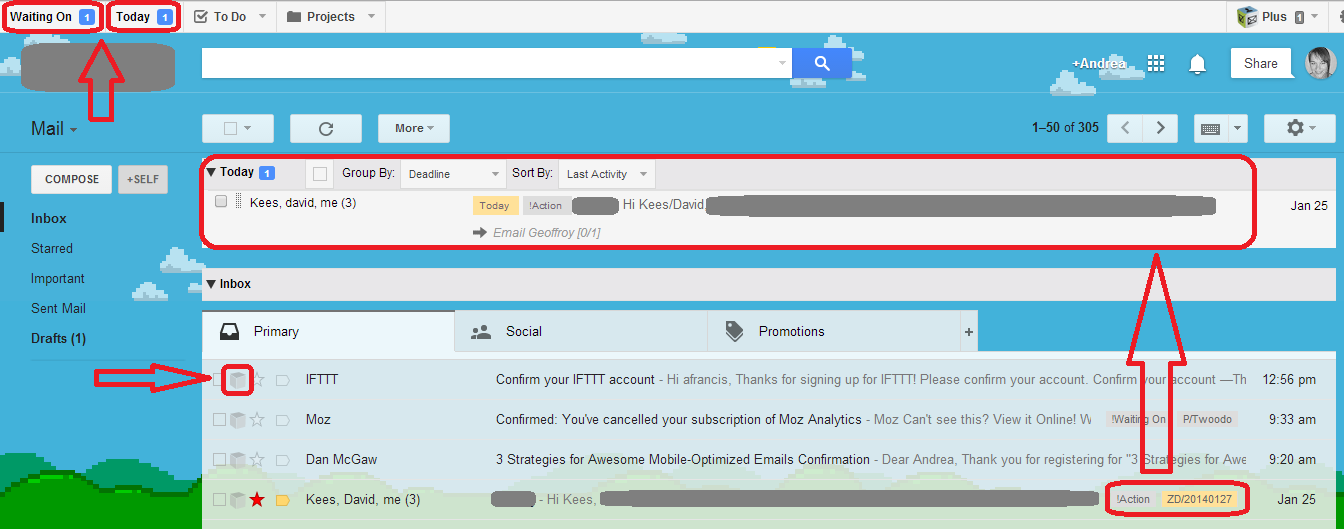The image size is (1344, 529).
Task: Tick the checkbox for the Dan McGaw email
Action: coord(219,459)
